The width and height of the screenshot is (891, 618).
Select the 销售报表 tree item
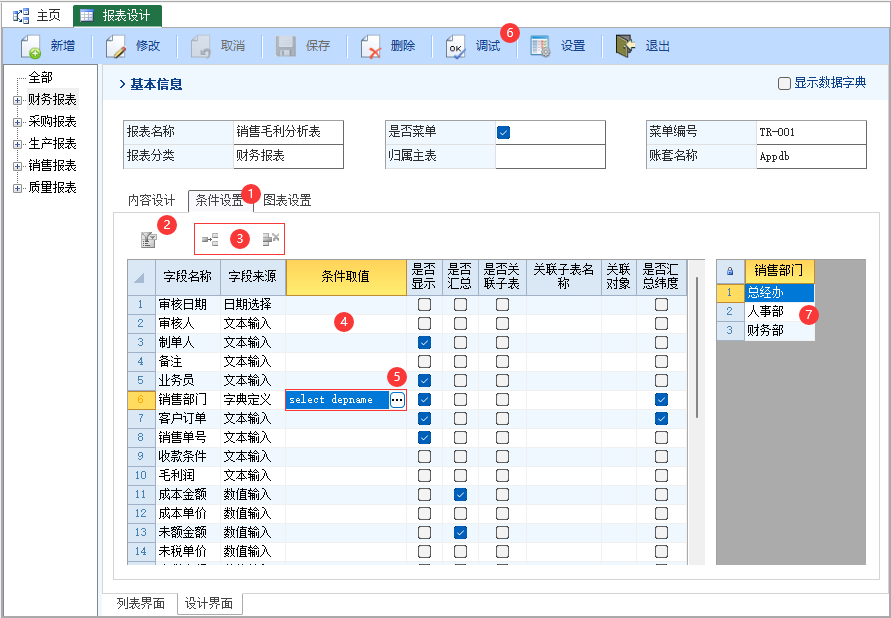(x=52, y=166)
